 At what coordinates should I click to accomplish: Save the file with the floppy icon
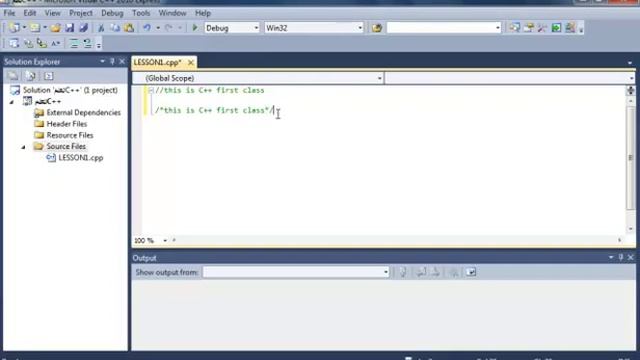[x=69, y=28]
